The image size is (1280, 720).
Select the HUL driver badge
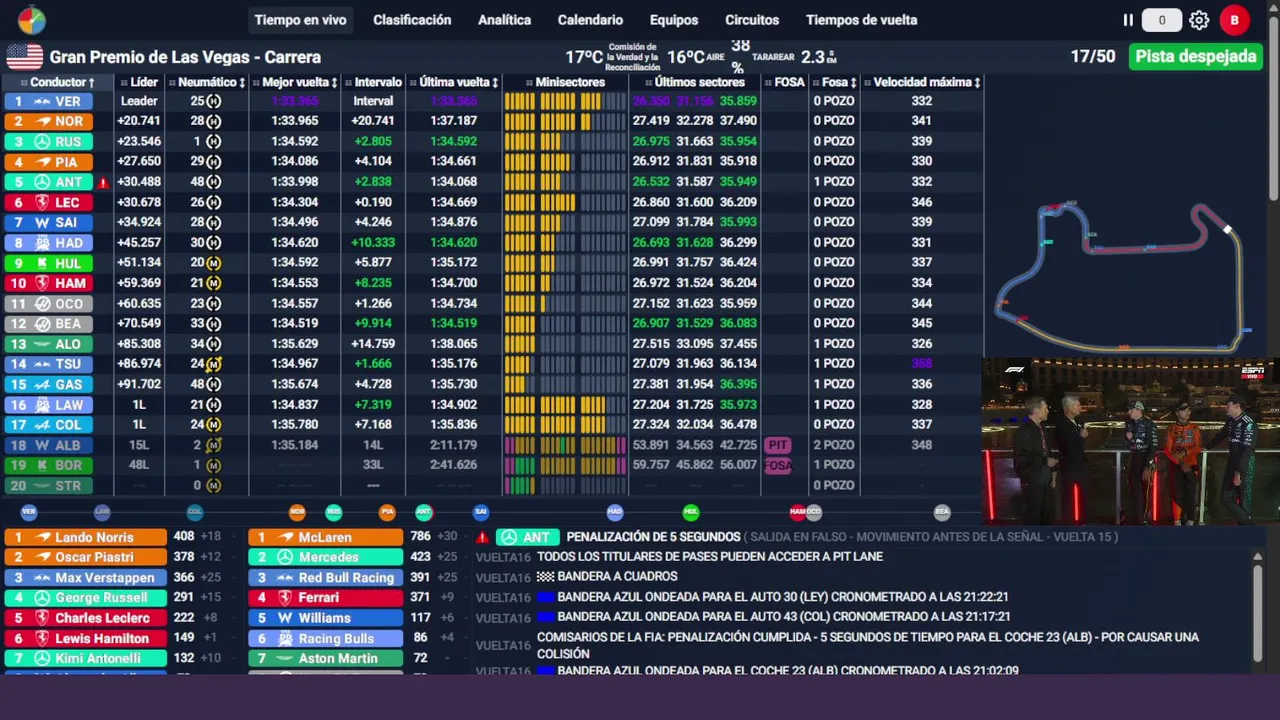coord(48,263)
